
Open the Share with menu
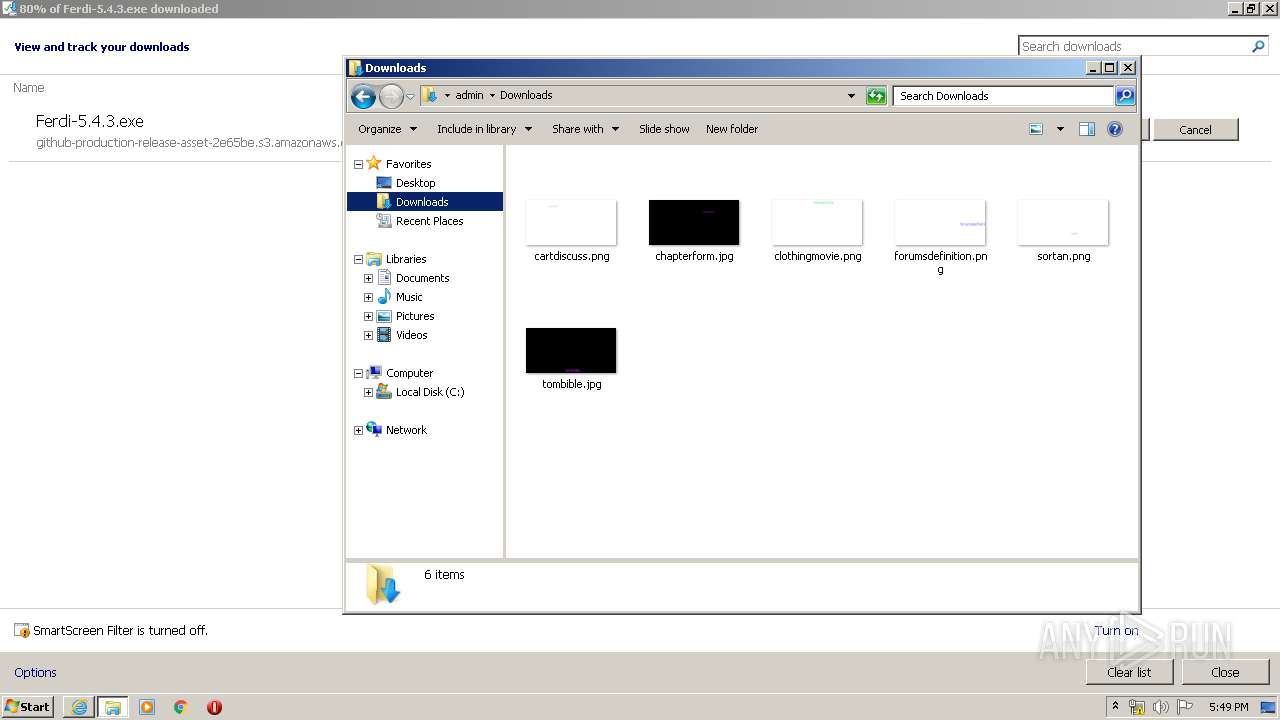pos(585,129)
